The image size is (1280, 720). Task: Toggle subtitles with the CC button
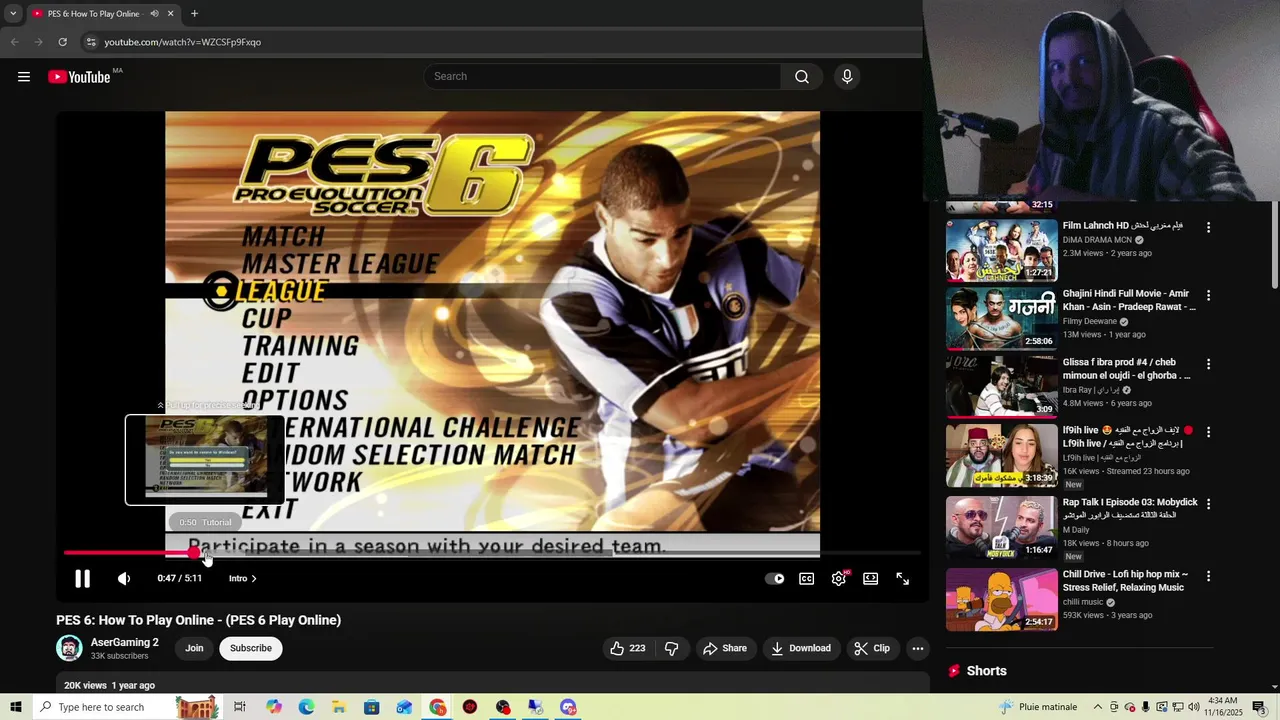[x=807, y=579]
